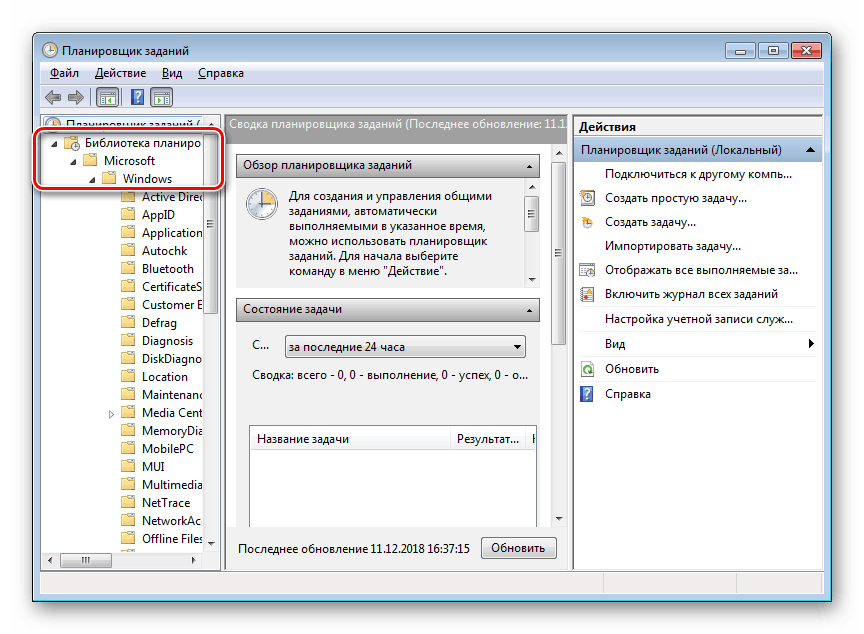Viewport: 864px width, 634px height.
Task: Collapse the Состояние задачи section
Action: [x=529, y=310]
